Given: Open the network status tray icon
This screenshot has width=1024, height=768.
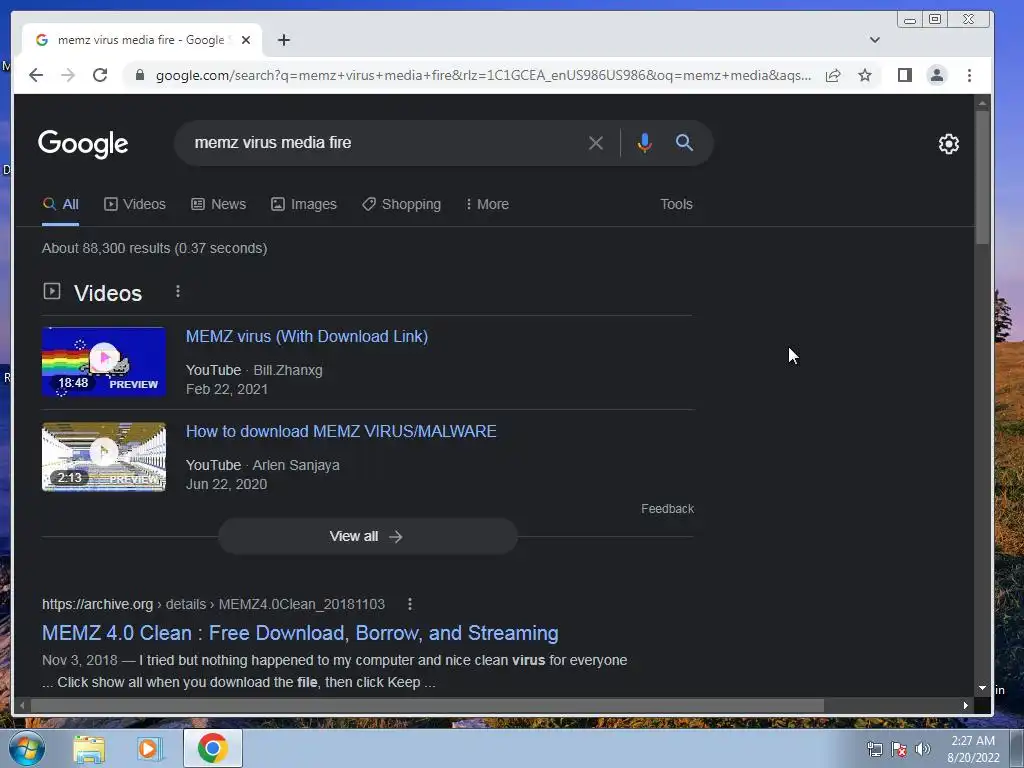Looking at the screenshot, I should 874,749.
